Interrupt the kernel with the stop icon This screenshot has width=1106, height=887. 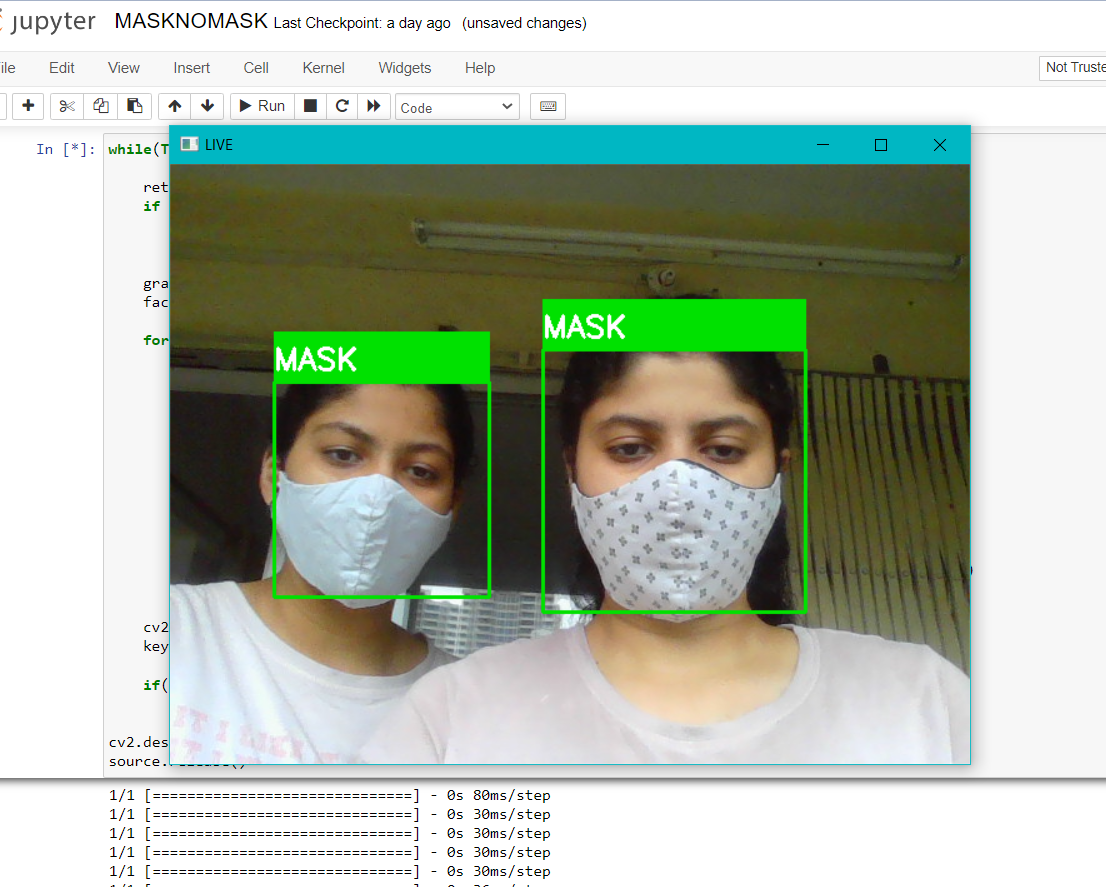311,105
